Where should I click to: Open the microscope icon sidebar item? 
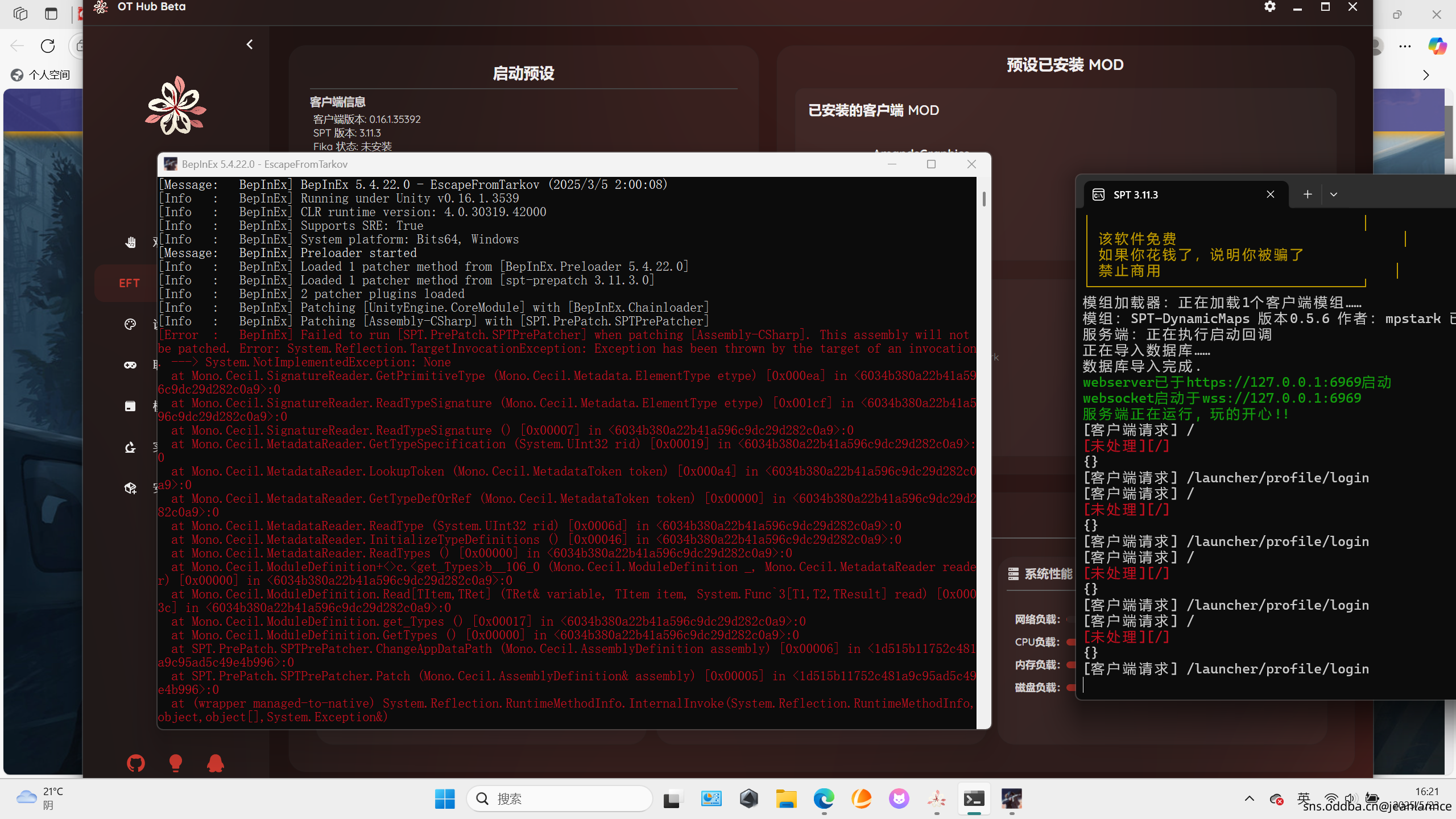(x=130, y=447)
